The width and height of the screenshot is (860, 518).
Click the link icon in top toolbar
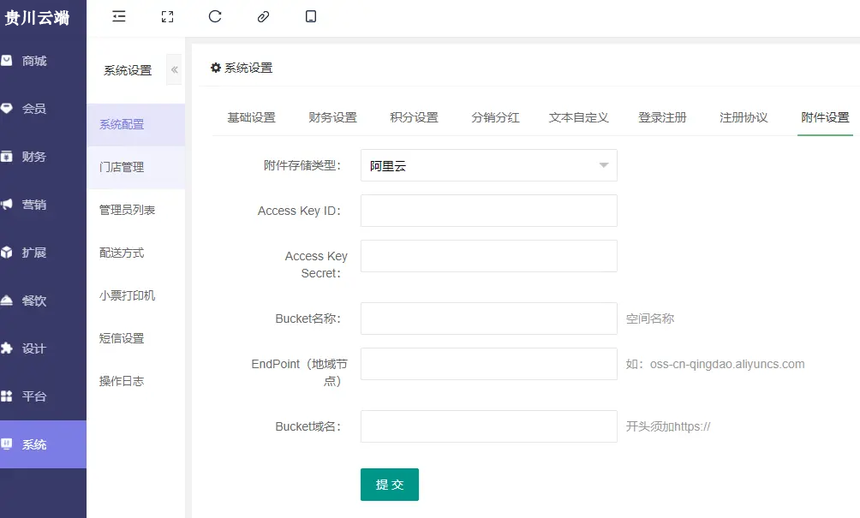click(263, 16)
